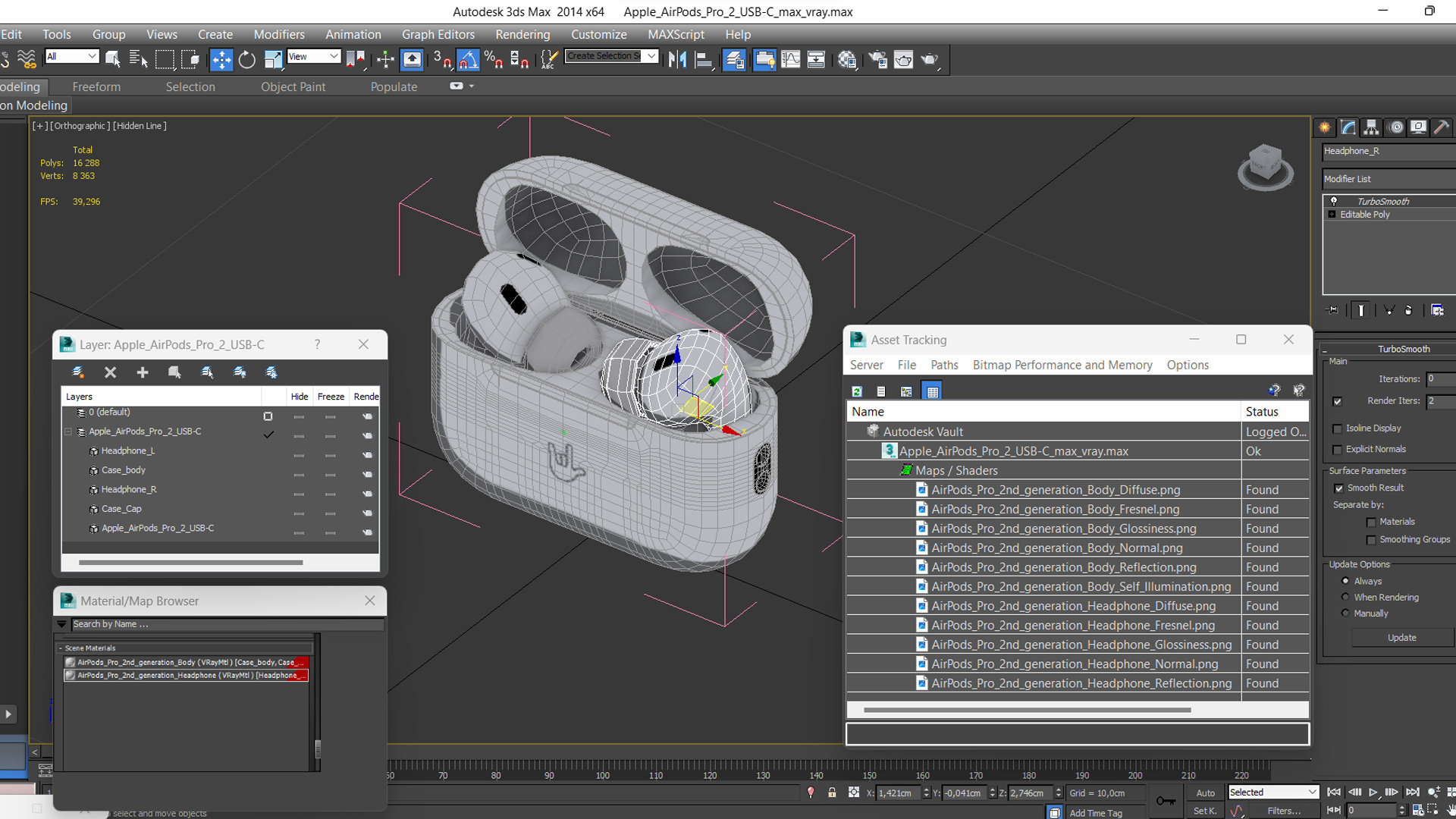Collapse the Apple_AirPods_Pro_2_USB-C layer tree
1456x819 pixels.
click(68, 431)
